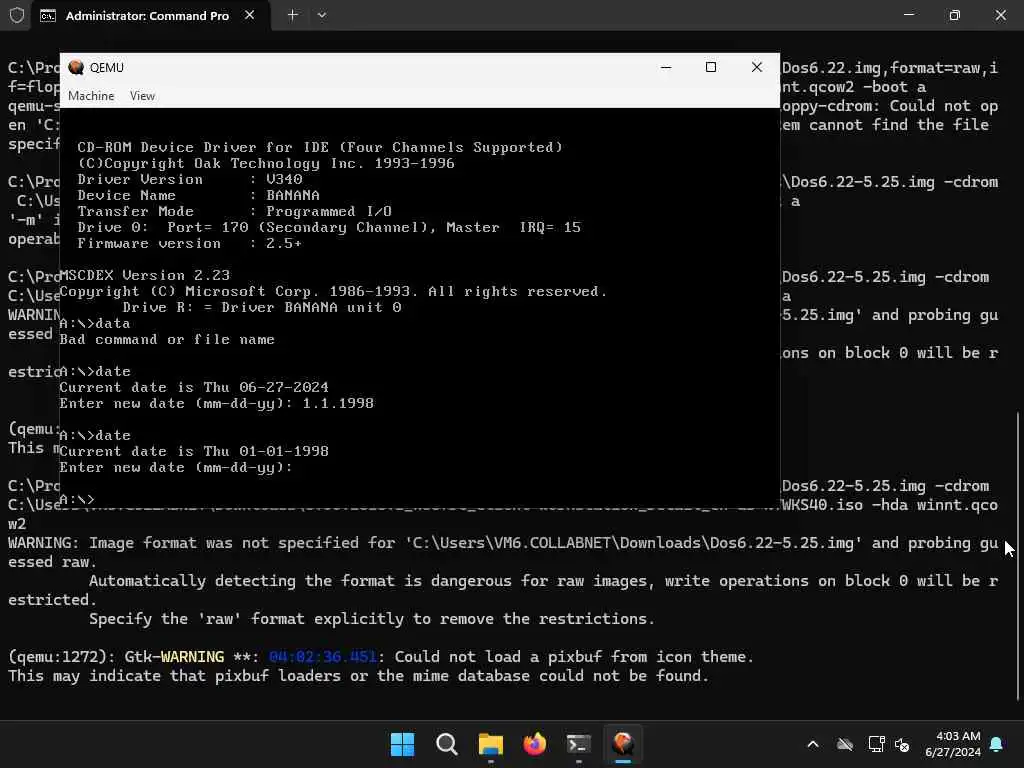
Task: Launch Firefox from the taskbar
Action: point(535,744)
